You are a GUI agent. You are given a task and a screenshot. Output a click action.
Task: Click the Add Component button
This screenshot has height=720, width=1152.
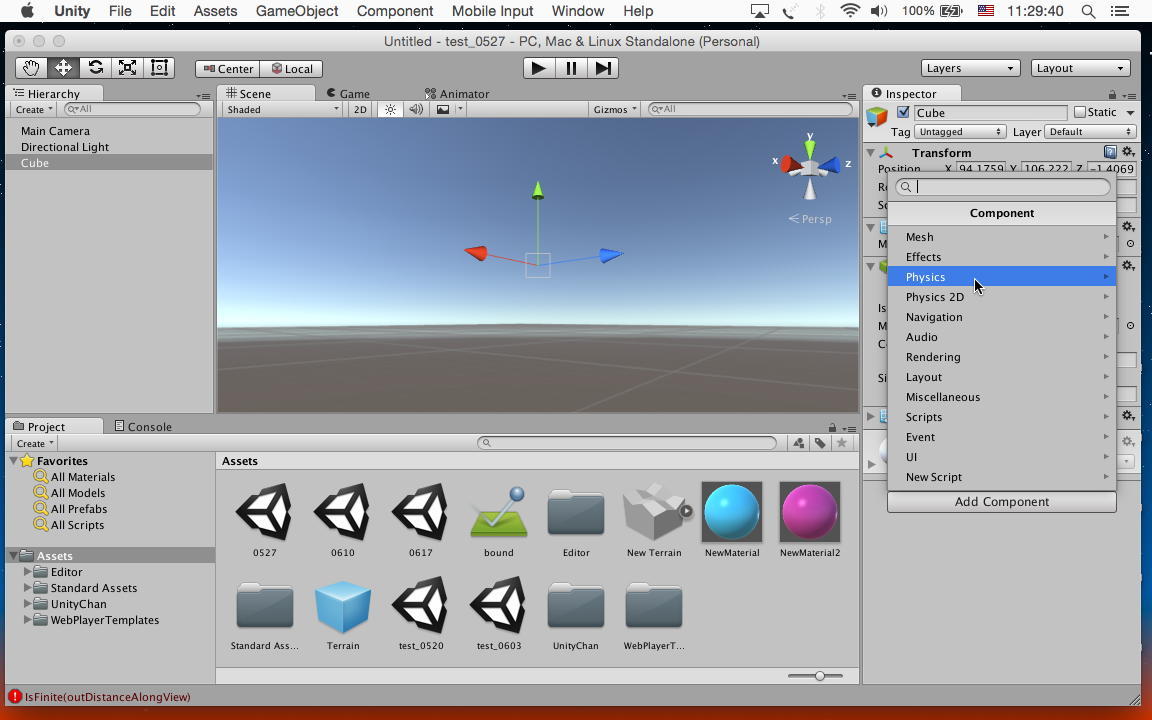click(x=1001, y=502)
